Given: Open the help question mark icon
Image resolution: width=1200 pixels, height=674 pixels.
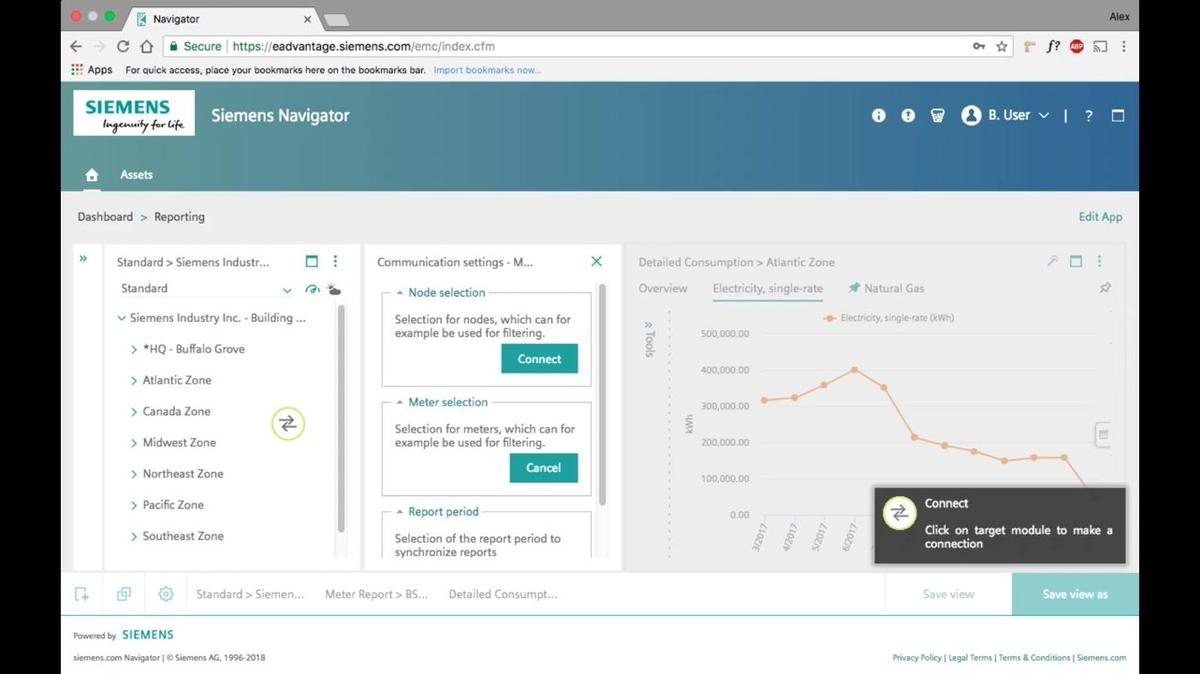Looking at the screenshot, I should point(1089,116).
